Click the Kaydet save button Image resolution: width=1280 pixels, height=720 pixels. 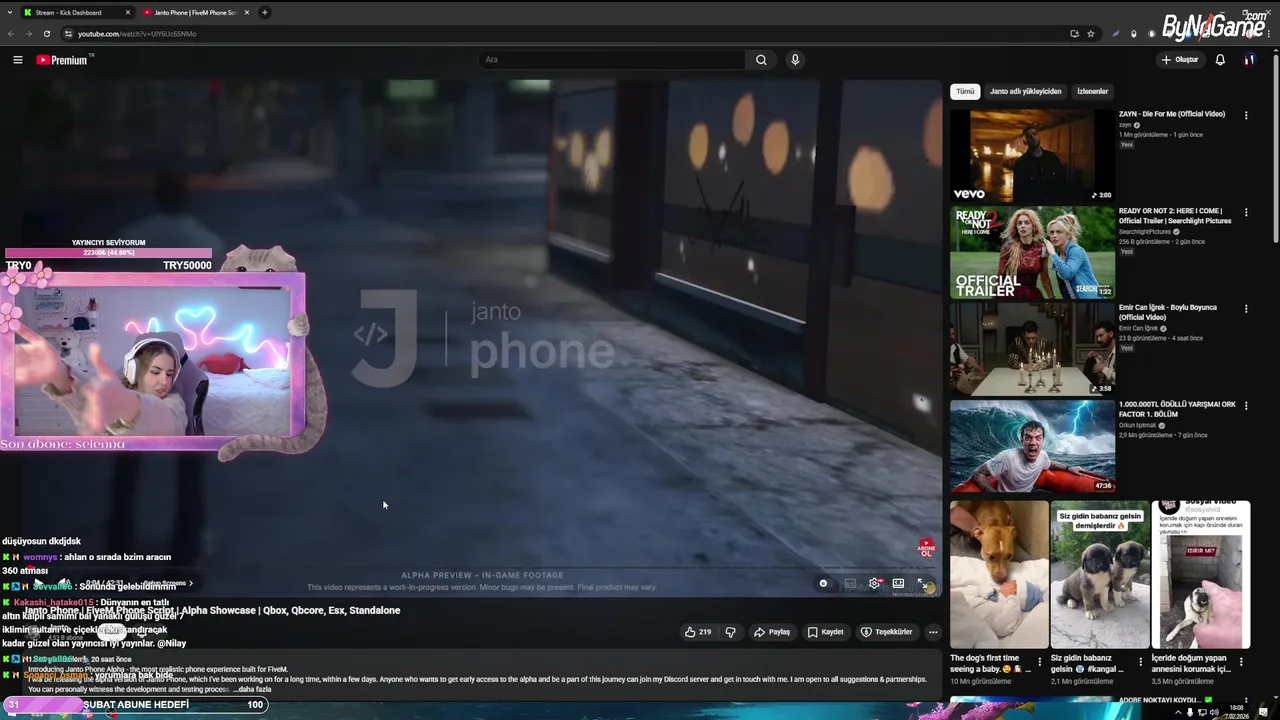[x=826, y=632]
